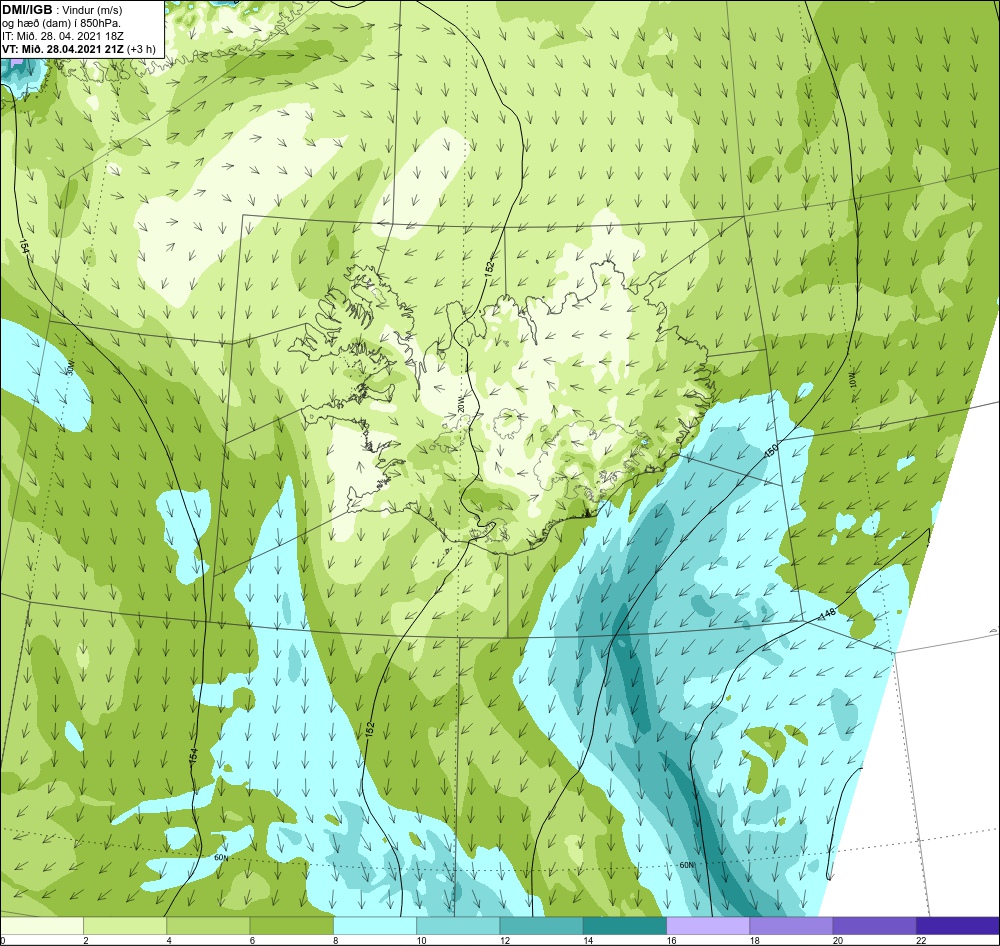Click the 10W longitude label on the right

click(851, 380)
